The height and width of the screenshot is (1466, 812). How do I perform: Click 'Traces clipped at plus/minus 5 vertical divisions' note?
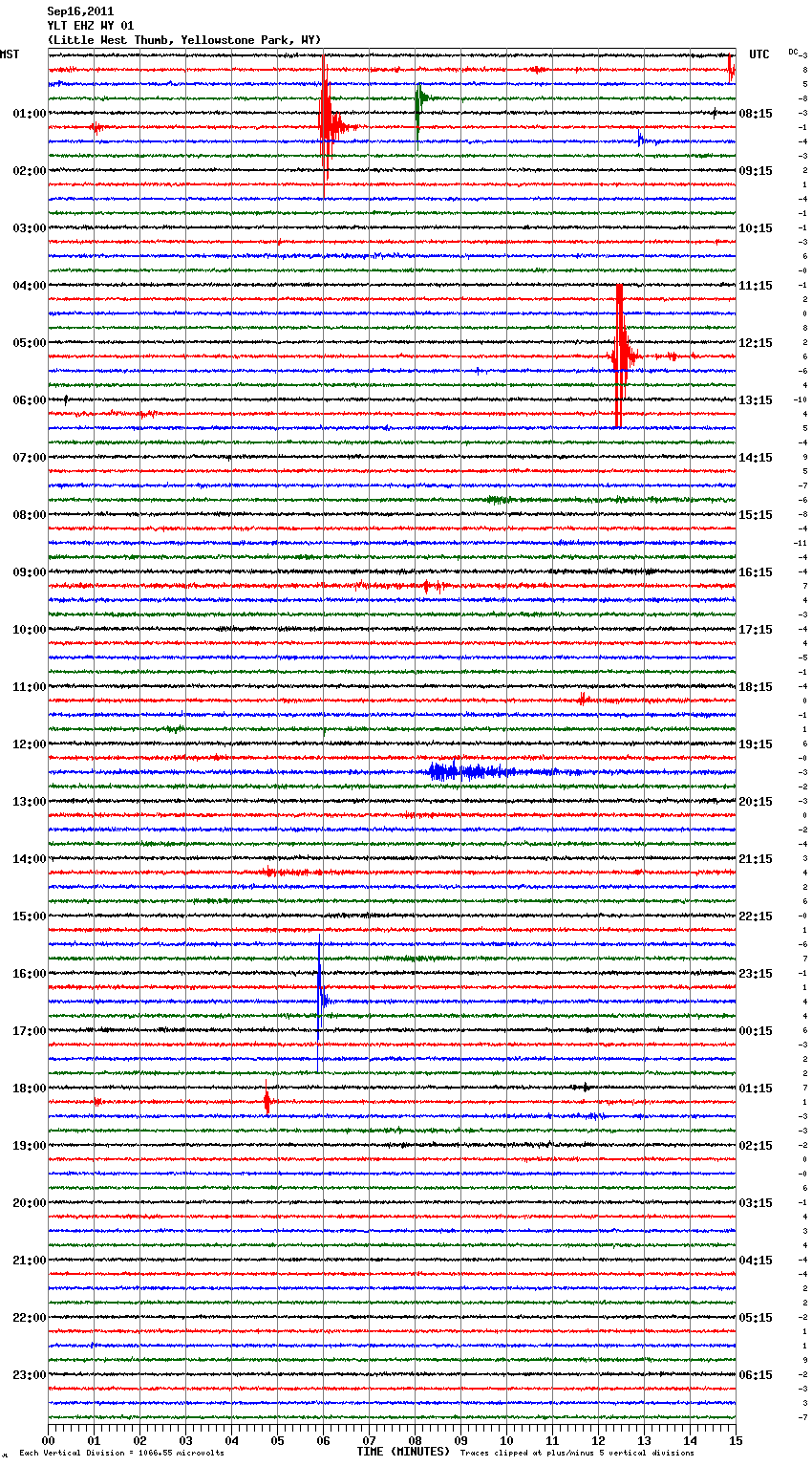577,1453
